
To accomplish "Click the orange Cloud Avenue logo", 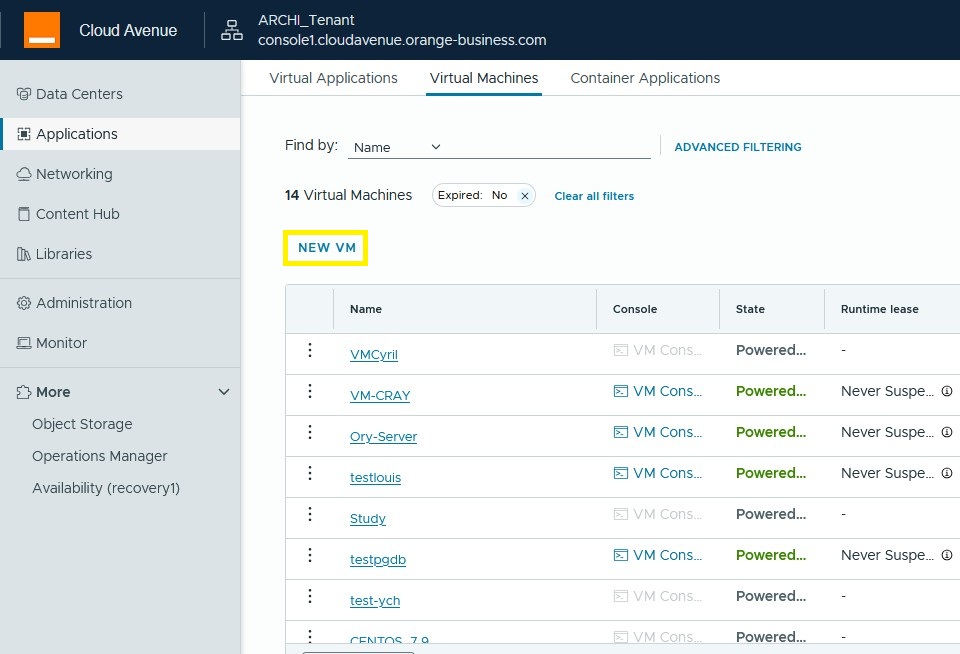I will pyautogui.click(x=42, y=30).
